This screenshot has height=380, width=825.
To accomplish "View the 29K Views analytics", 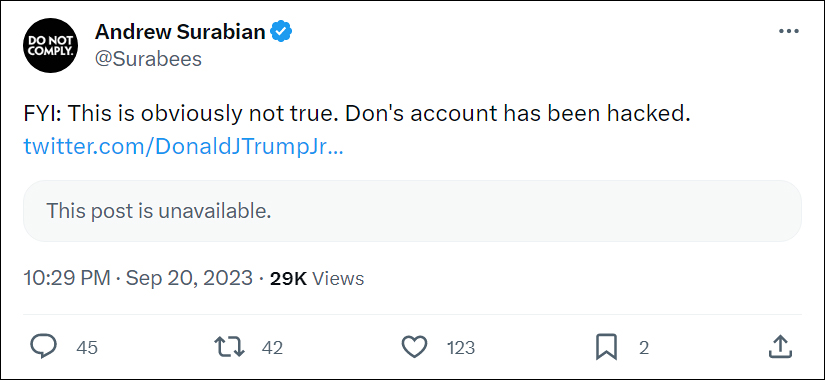I will click(317, 278).
